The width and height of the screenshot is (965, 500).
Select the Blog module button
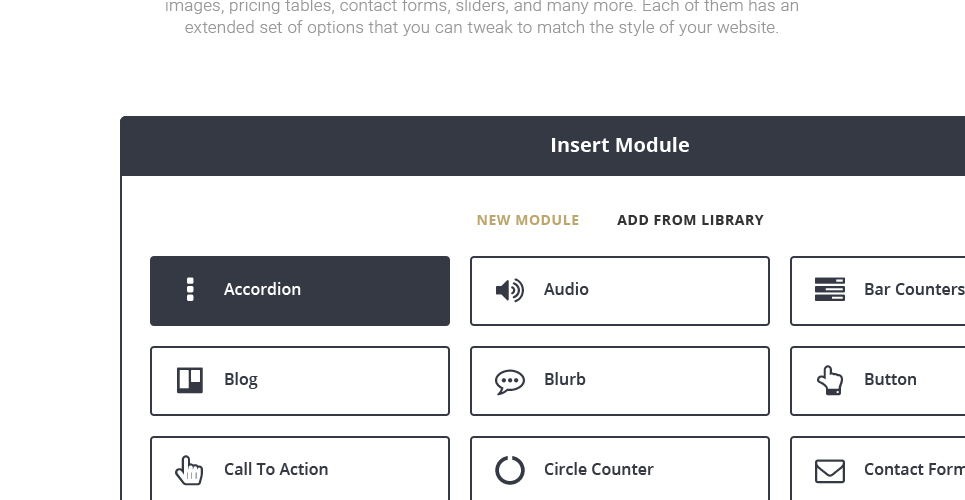300,381
